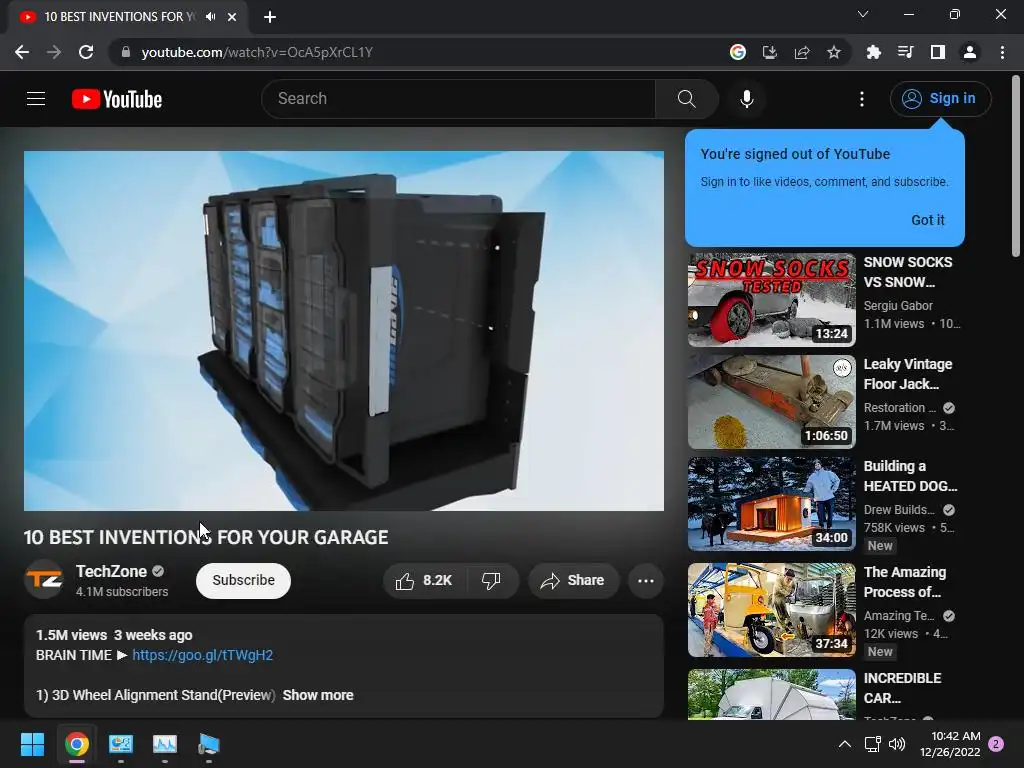Click in the YouTube Search field
The height and width of the screenshot is (768, 1024).
[458, 99]
